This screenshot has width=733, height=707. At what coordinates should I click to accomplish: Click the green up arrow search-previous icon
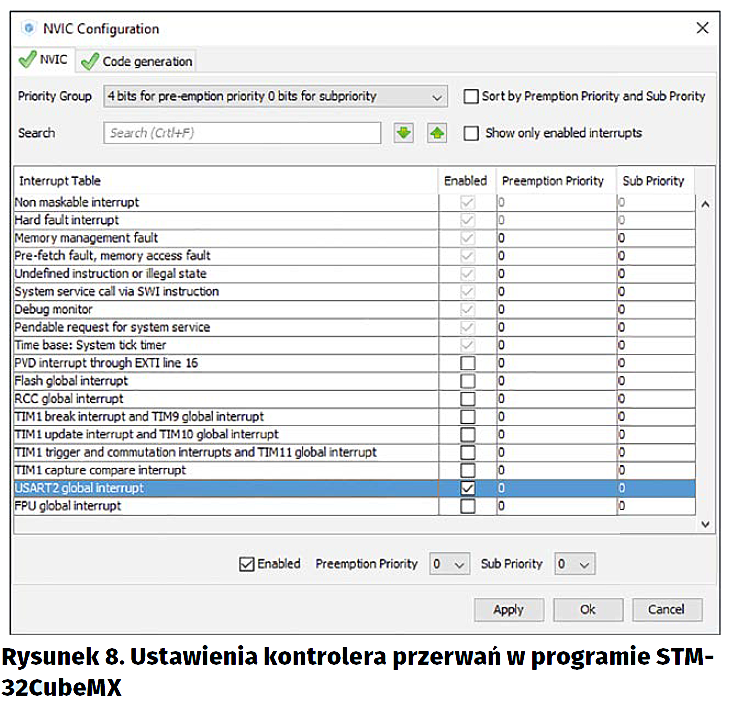(436, 133)
